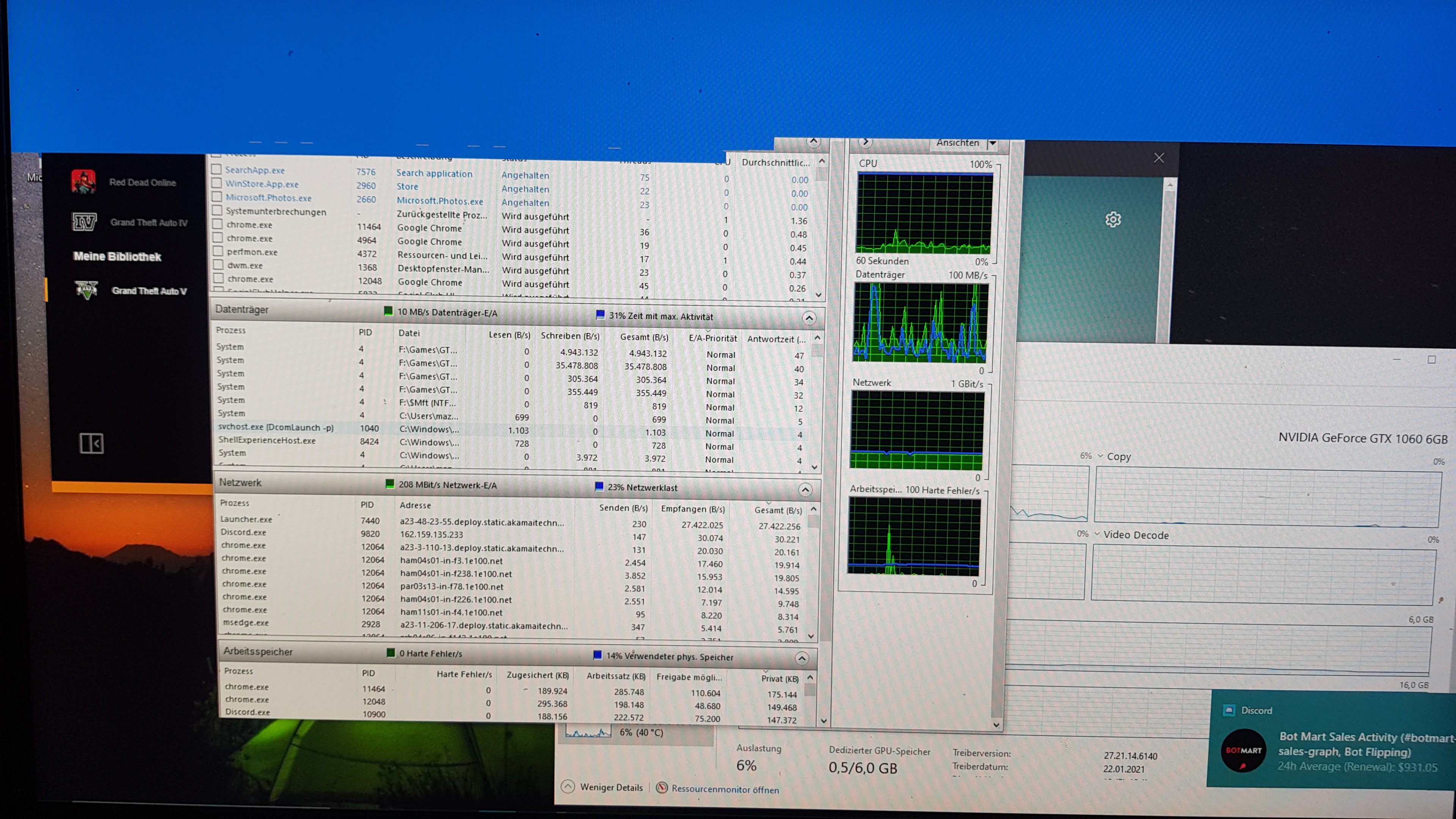Tick the WinStore.App.exe checkbox

[x=217, y=183]
